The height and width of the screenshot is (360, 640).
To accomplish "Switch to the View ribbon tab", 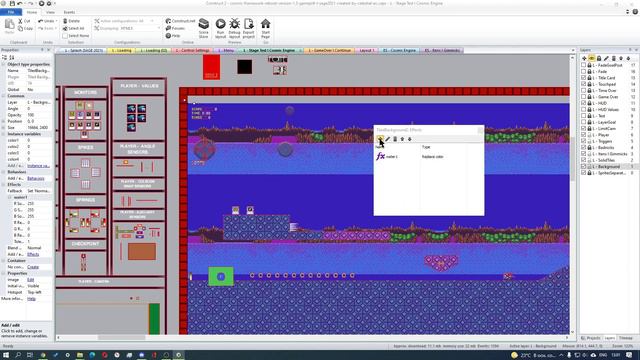I will tap(50, 12).
